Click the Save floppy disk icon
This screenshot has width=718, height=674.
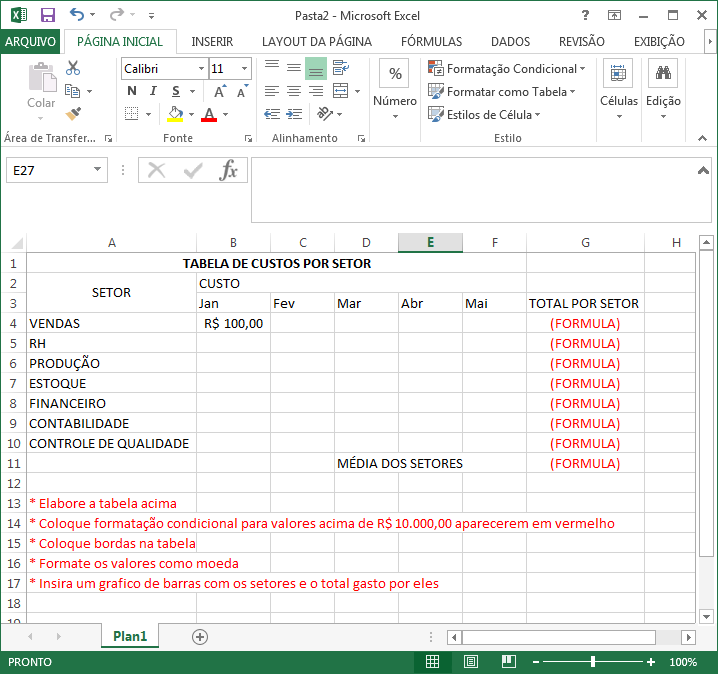[48, 15]
